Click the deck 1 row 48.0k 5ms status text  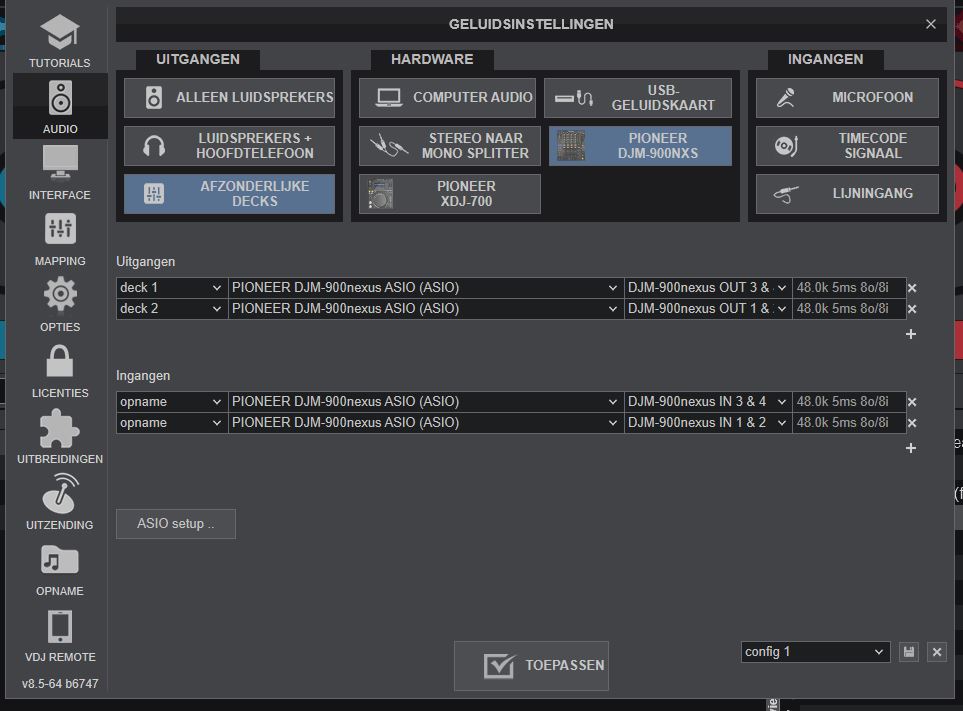(843, 287)
